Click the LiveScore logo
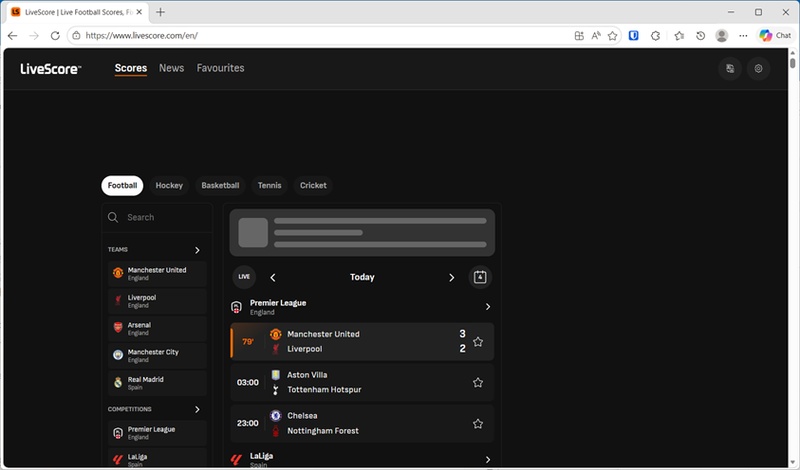Image resolution: width=800 pixels, height=470 pixels. pos(51,68)
